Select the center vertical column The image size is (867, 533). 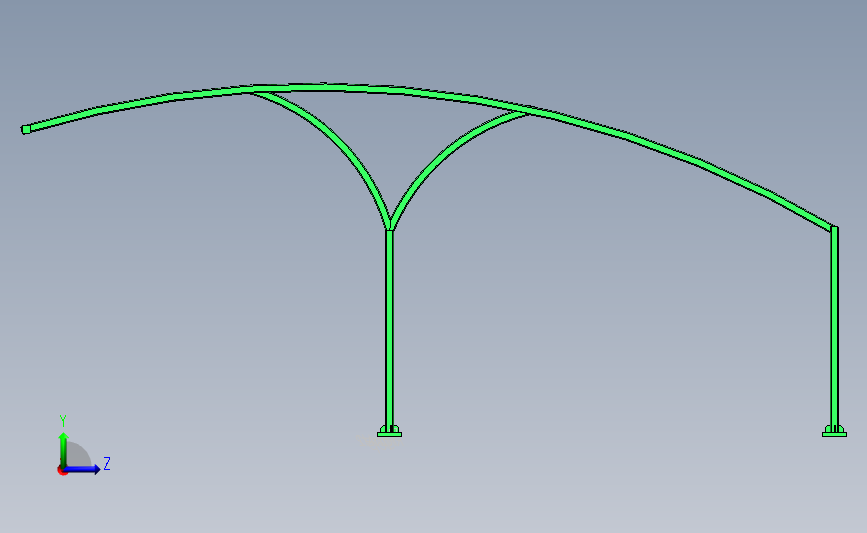coord(389,329)
